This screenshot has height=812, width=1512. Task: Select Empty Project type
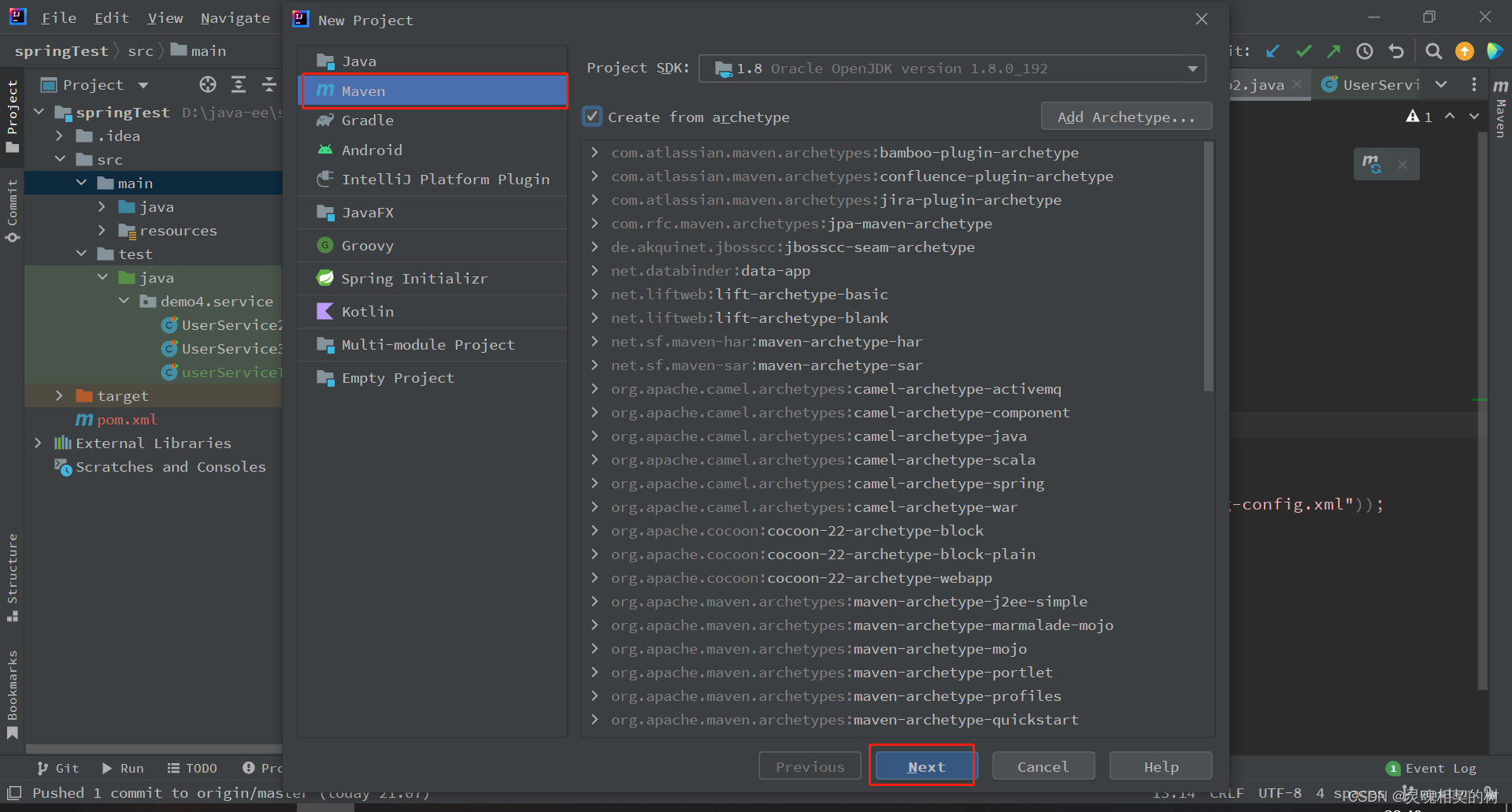pyautogui.click(x=432, y=377)
